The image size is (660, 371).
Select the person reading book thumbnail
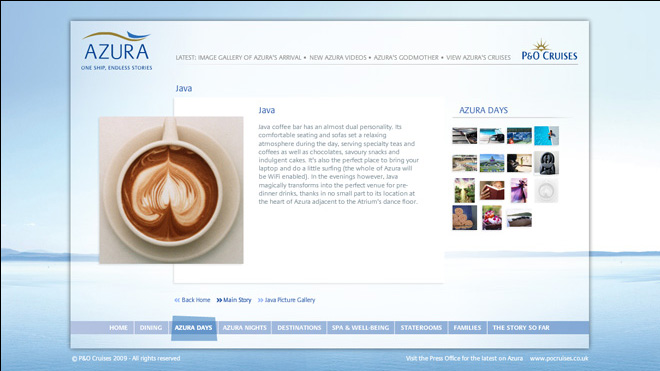pos(492,190)
